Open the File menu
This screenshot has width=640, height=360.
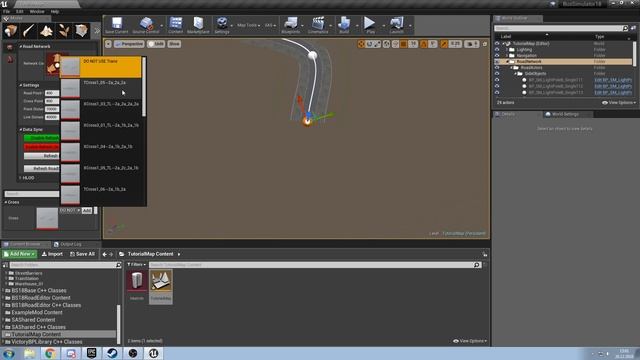6,11
